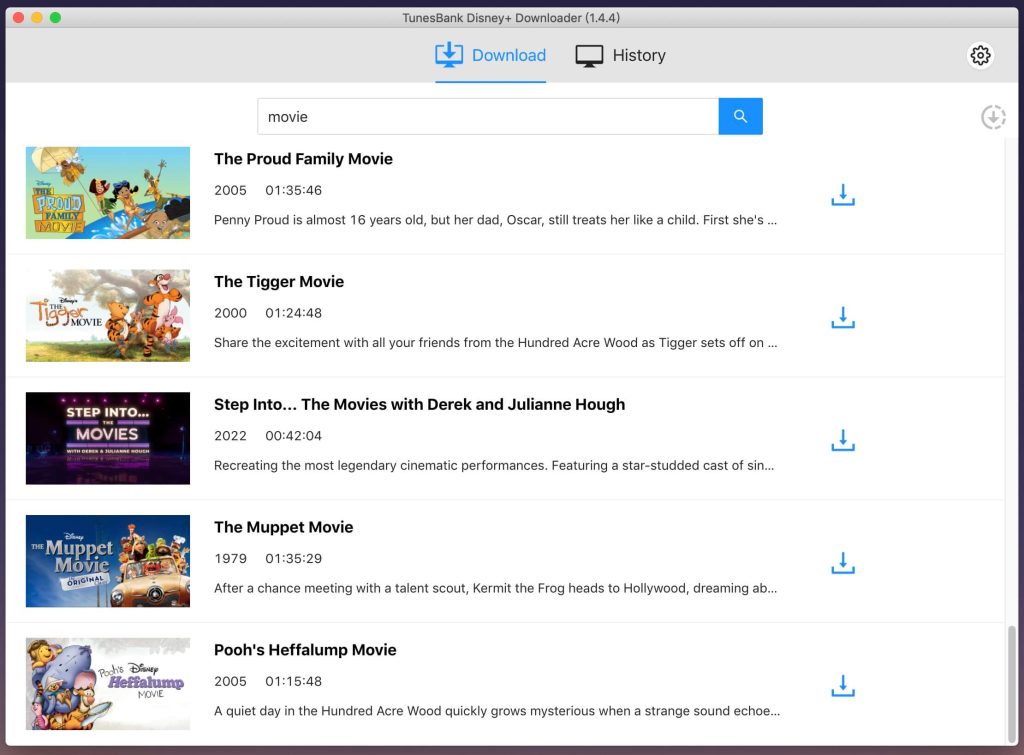Open the app settings gear
Image resolution: width=1024 pixels, height=755 pixels.
[980, 56]
